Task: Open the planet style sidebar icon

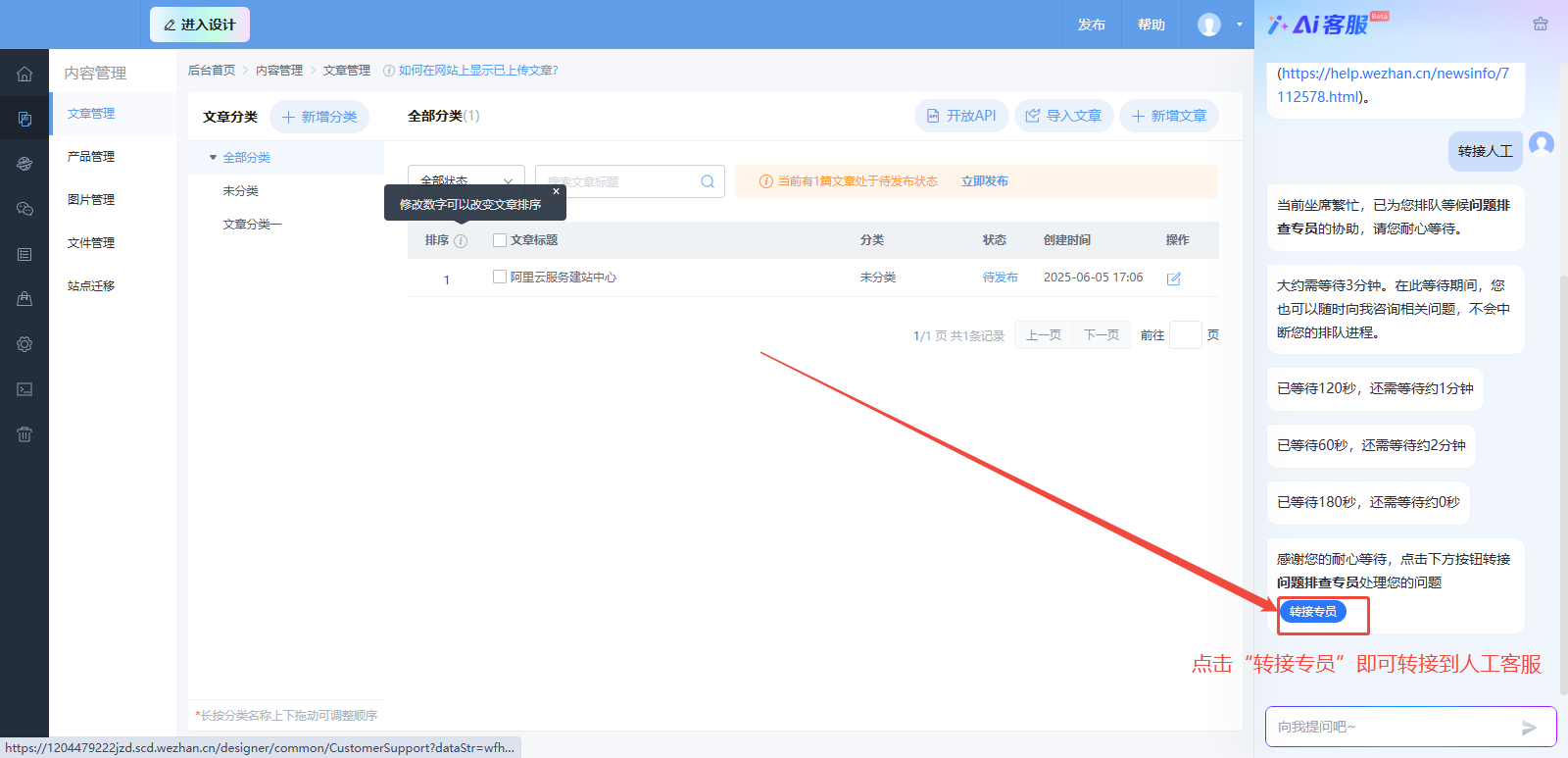Action: 24,164
